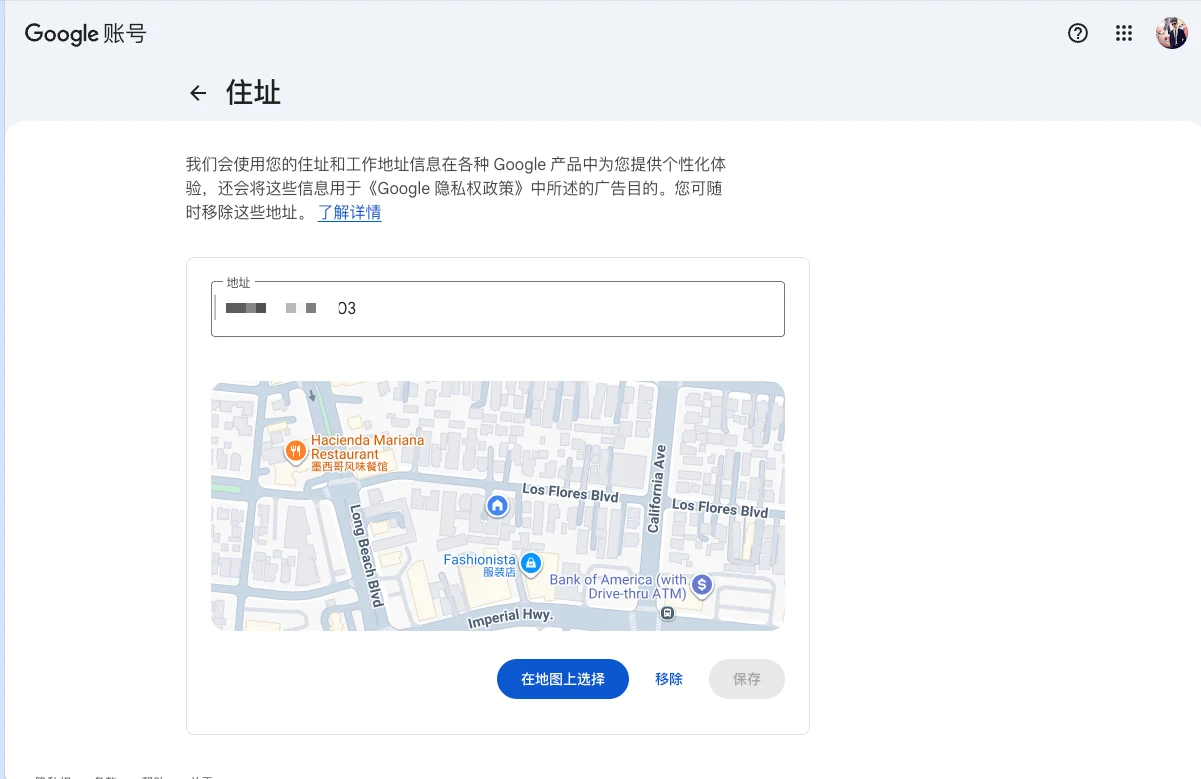
Task: Click the 保存 button
Action: point(747,679)
